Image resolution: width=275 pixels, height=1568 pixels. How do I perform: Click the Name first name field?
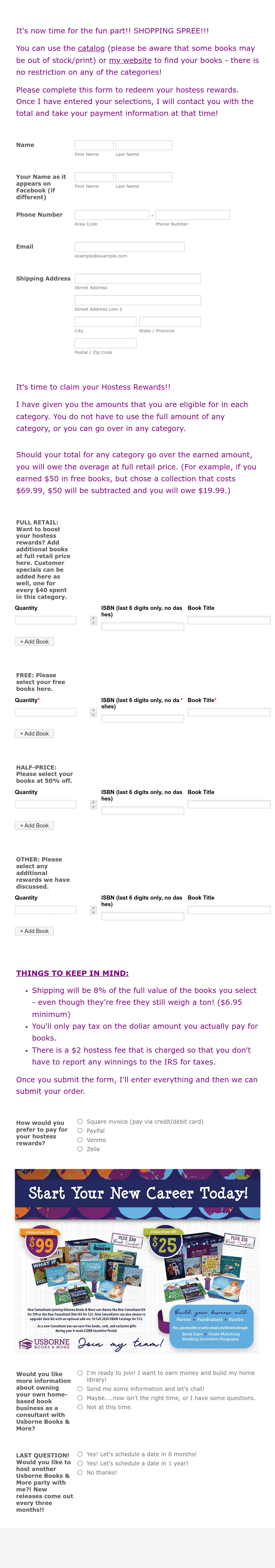[x=94, y=145]
